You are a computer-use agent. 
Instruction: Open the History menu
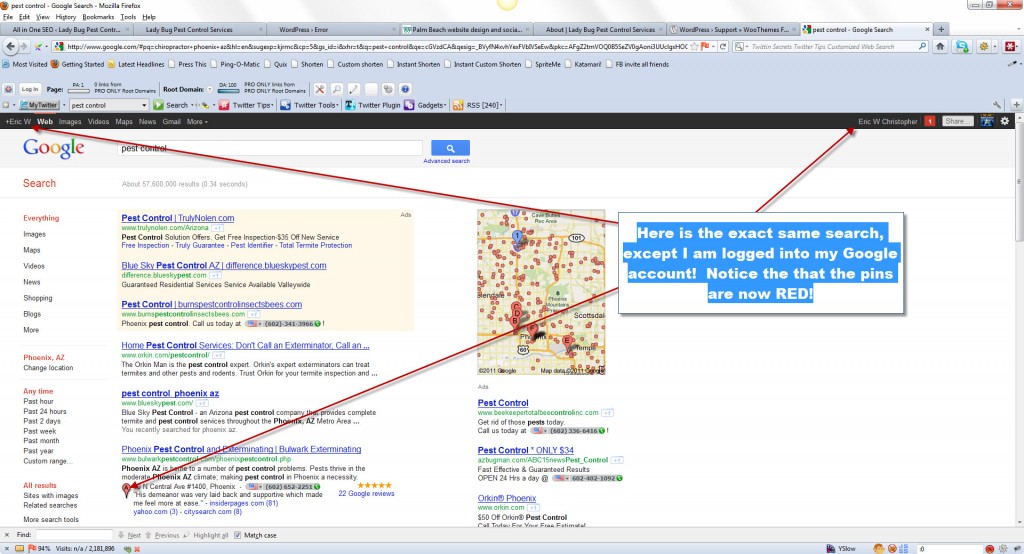tap(65, 17)
